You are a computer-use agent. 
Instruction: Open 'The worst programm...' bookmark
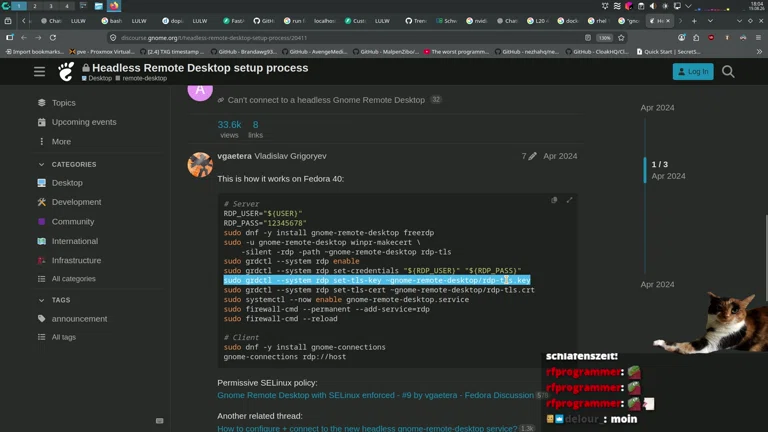tap(456, 51)
